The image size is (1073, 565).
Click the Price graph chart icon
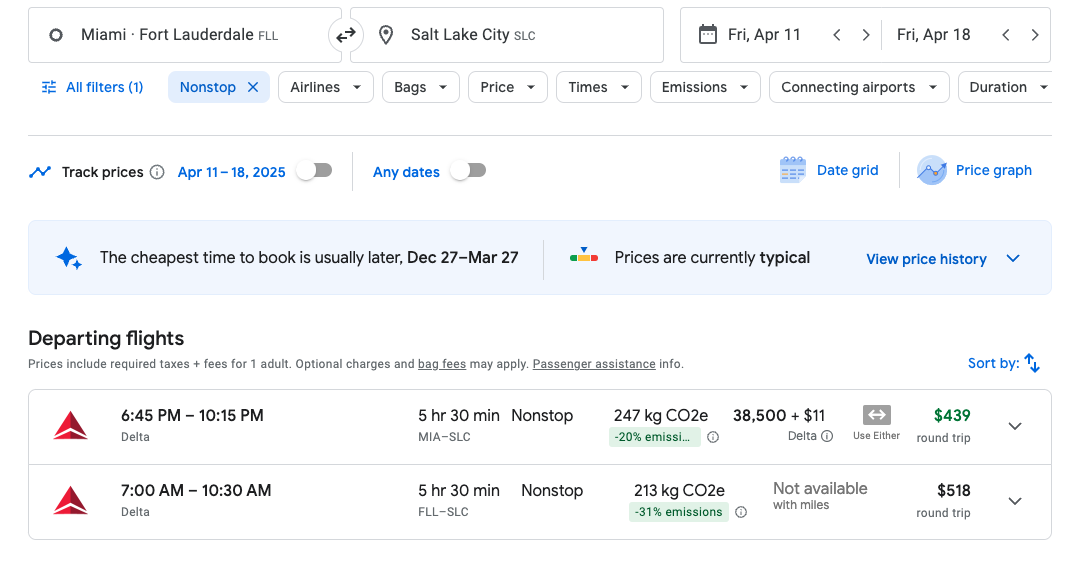pos(932,170)
